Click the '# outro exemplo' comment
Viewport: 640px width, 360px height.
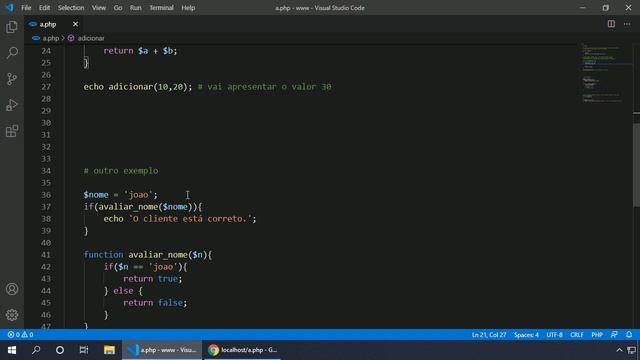coord(121,171)
